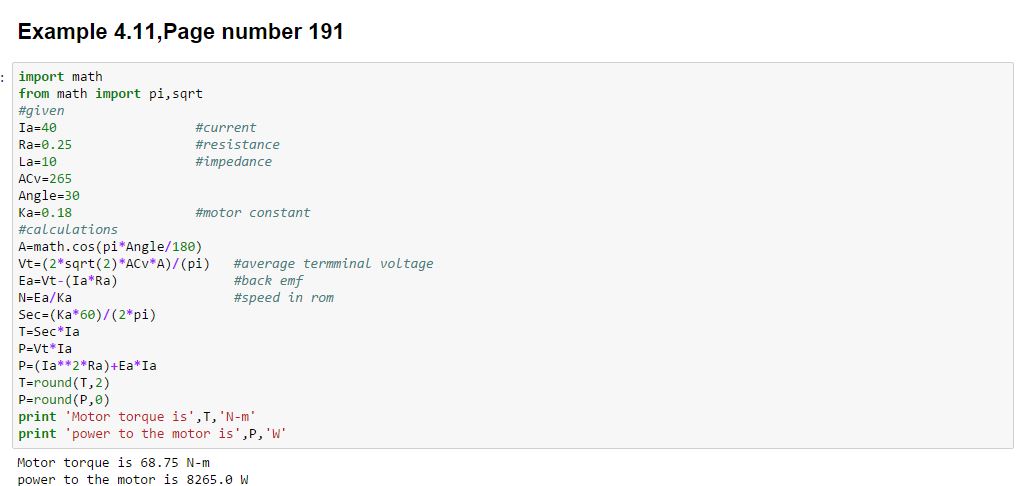The height and width of the screenshot is (486, 1025).
Task: Click the '#speed in rom' comment
Action: click(x=283, y=298)
